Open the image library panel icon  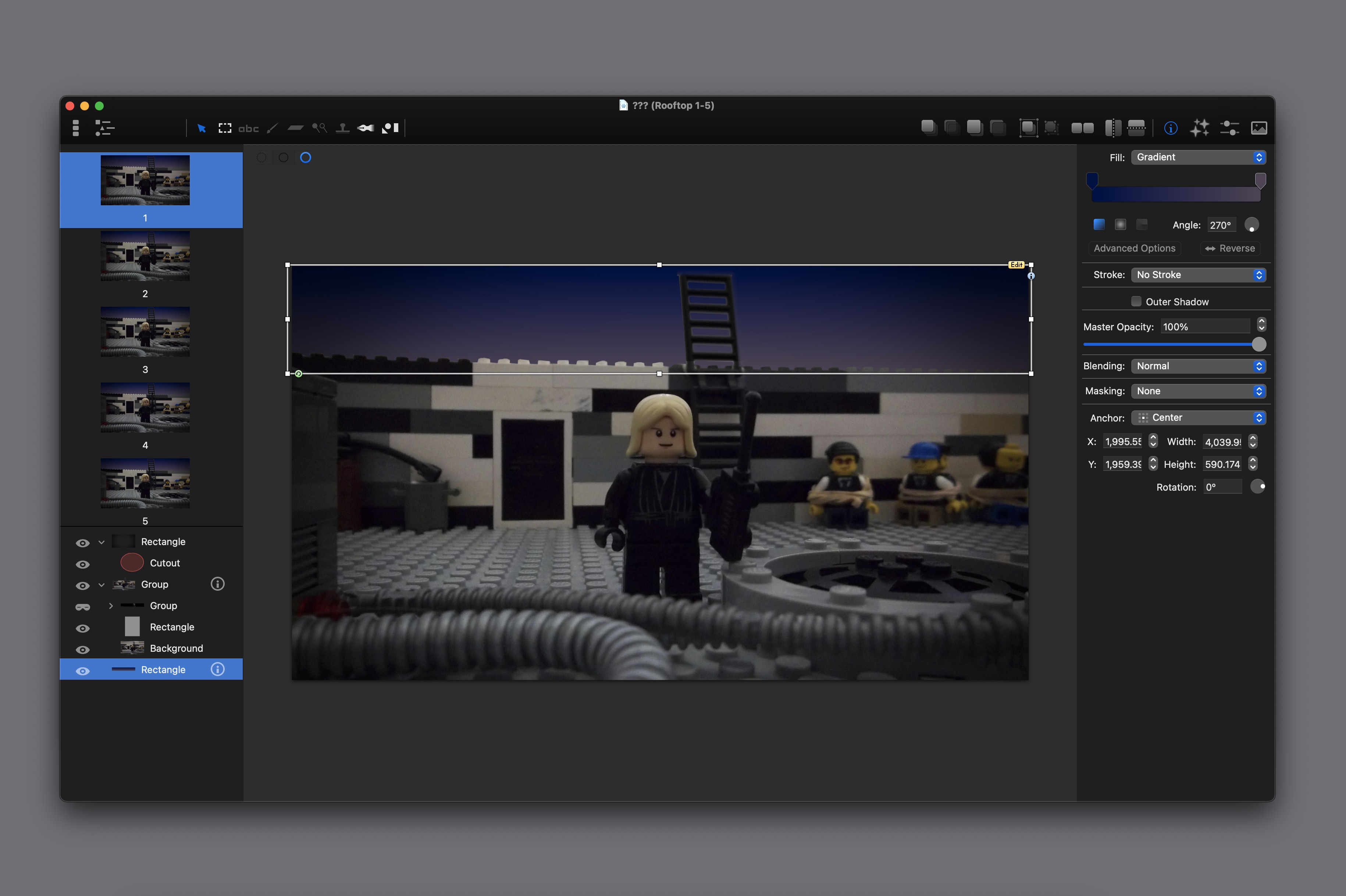pos(1258,128)
